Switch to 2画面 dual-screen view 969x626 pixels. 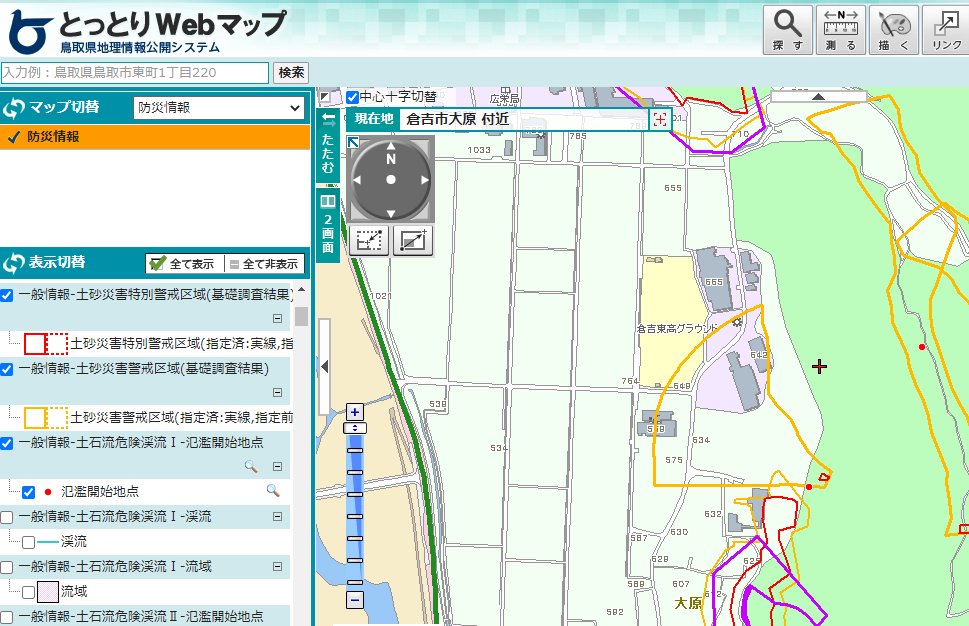[x=328, y=225]
